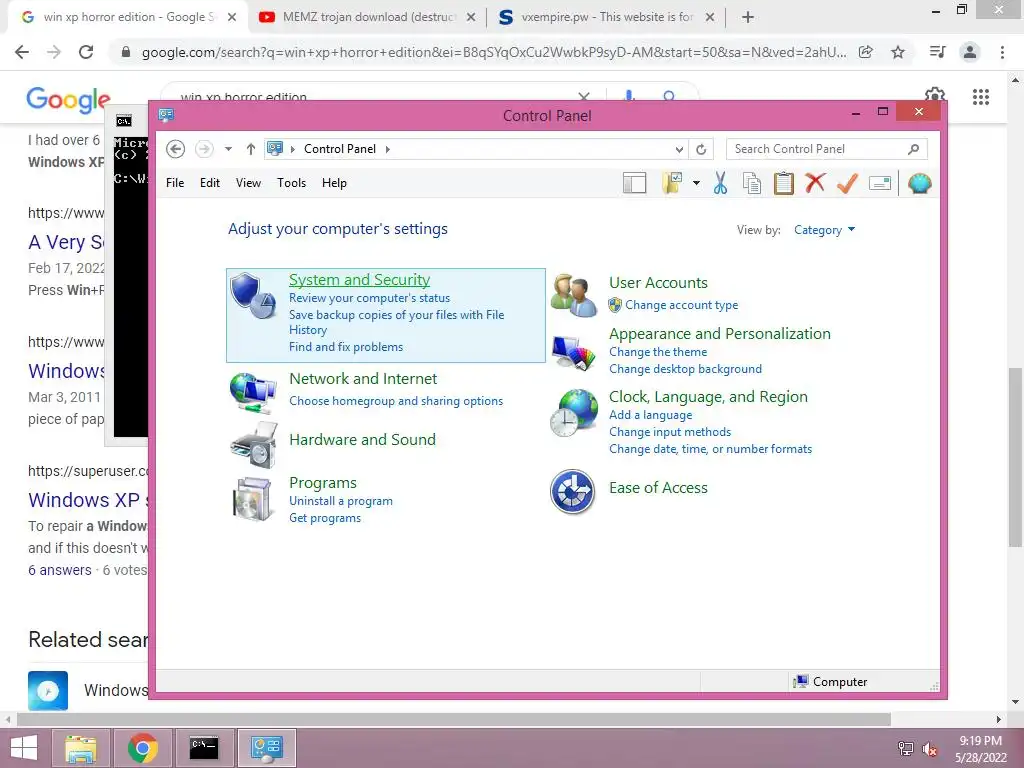Image resolution: width=1024 pixels, height=768 pixels.
Task: Bookmark this page with the star icon
Action: 898,52
